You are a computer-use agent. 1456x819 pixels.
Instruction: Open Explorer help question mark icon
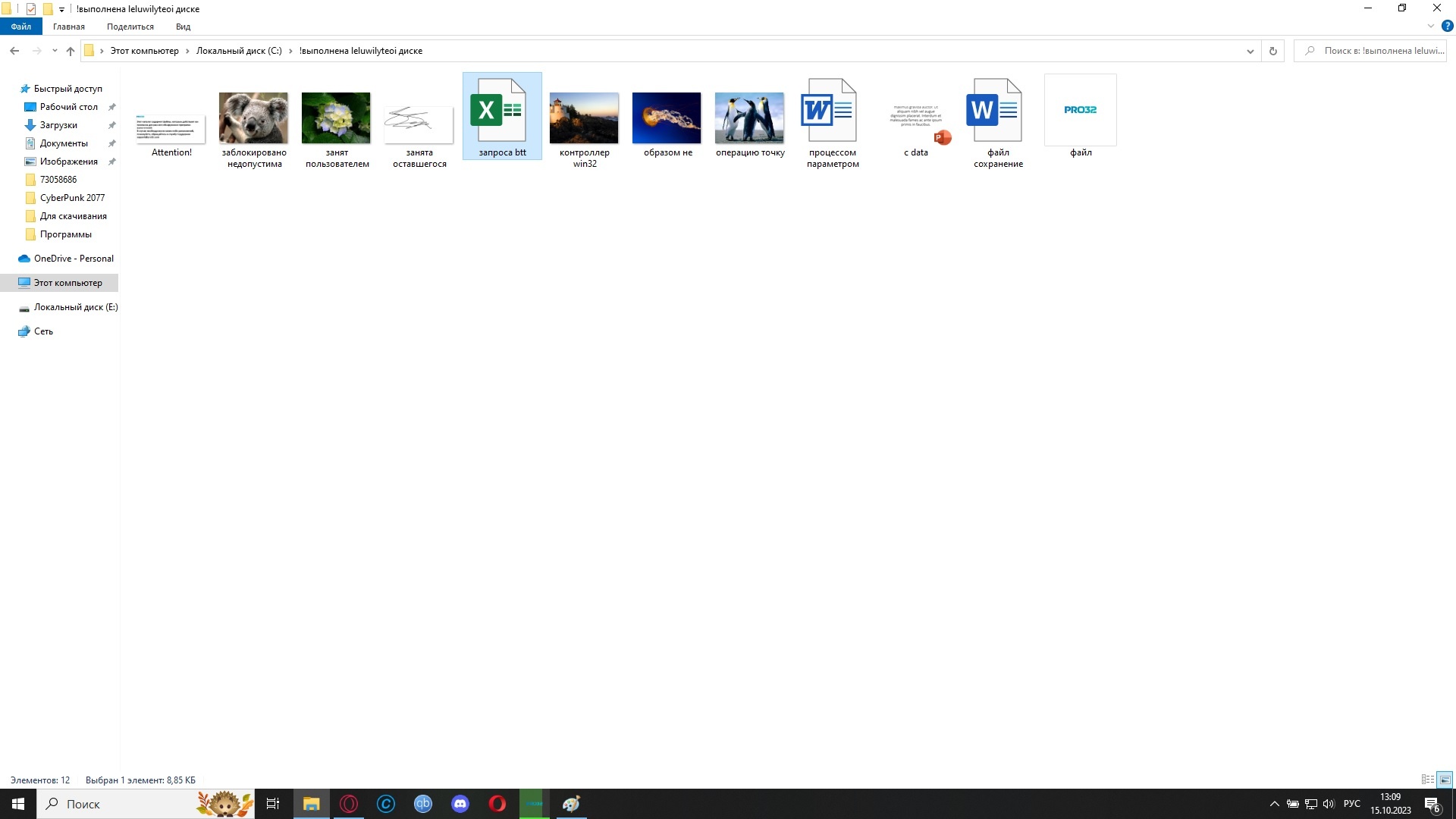[x=1447, y=26]
